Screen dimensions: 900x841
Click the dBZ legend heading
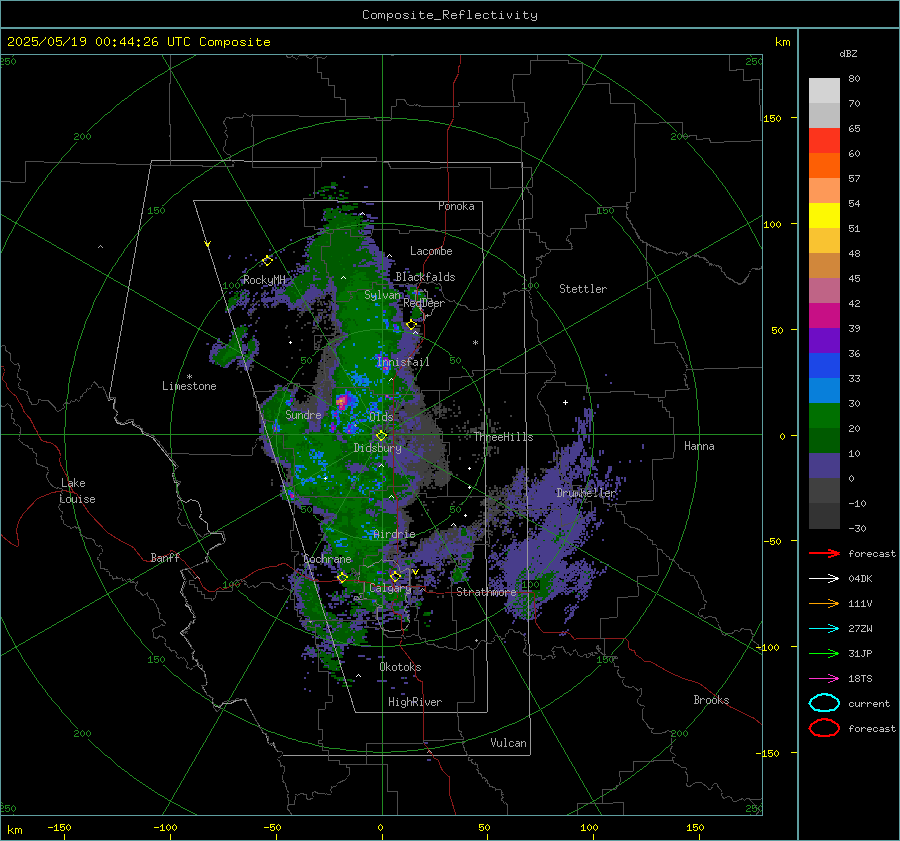pos(848,53)
